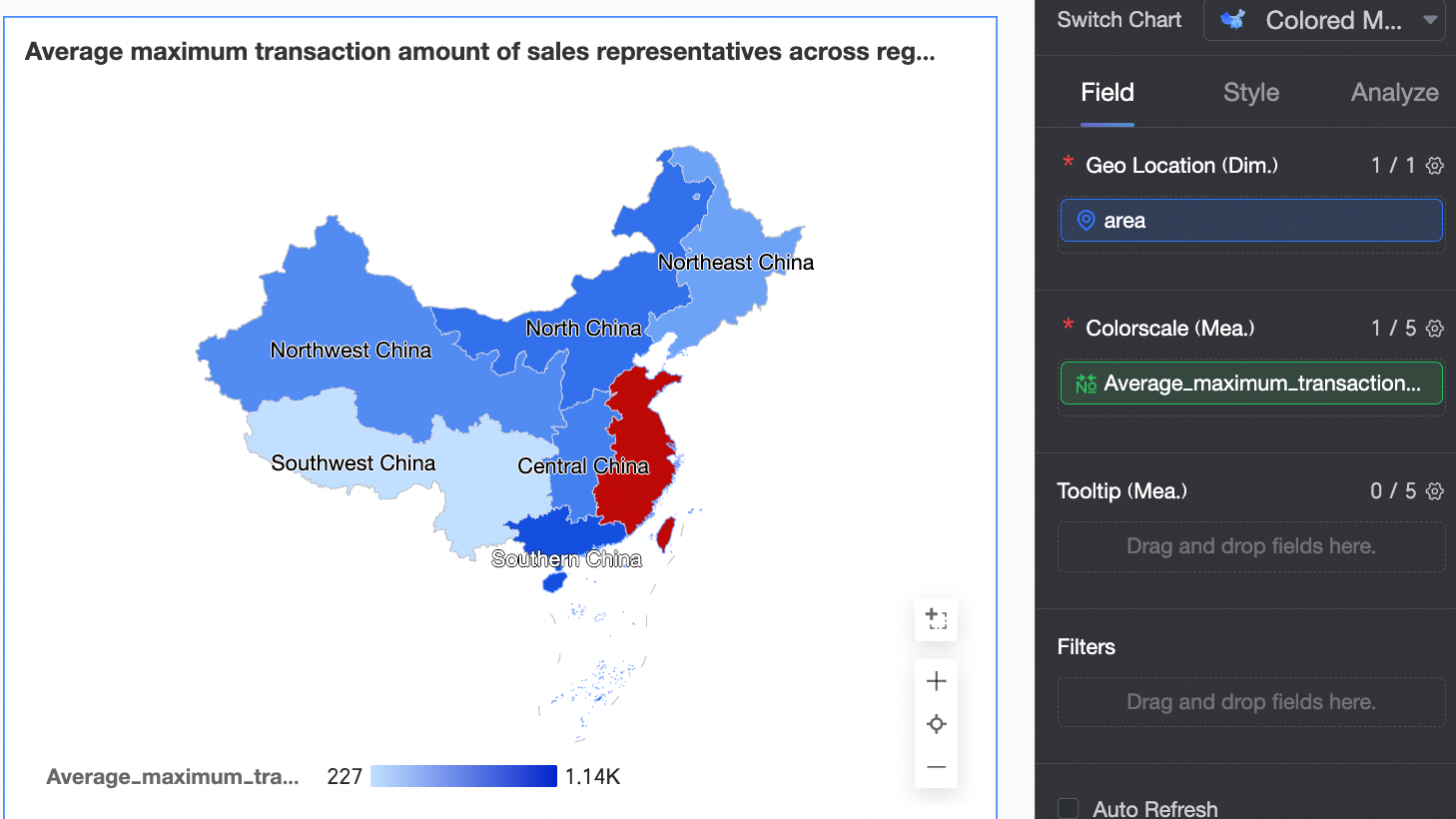Click the box-select zoom icon on map
This screenshot has width=1456, height=819.
point(936,619)
